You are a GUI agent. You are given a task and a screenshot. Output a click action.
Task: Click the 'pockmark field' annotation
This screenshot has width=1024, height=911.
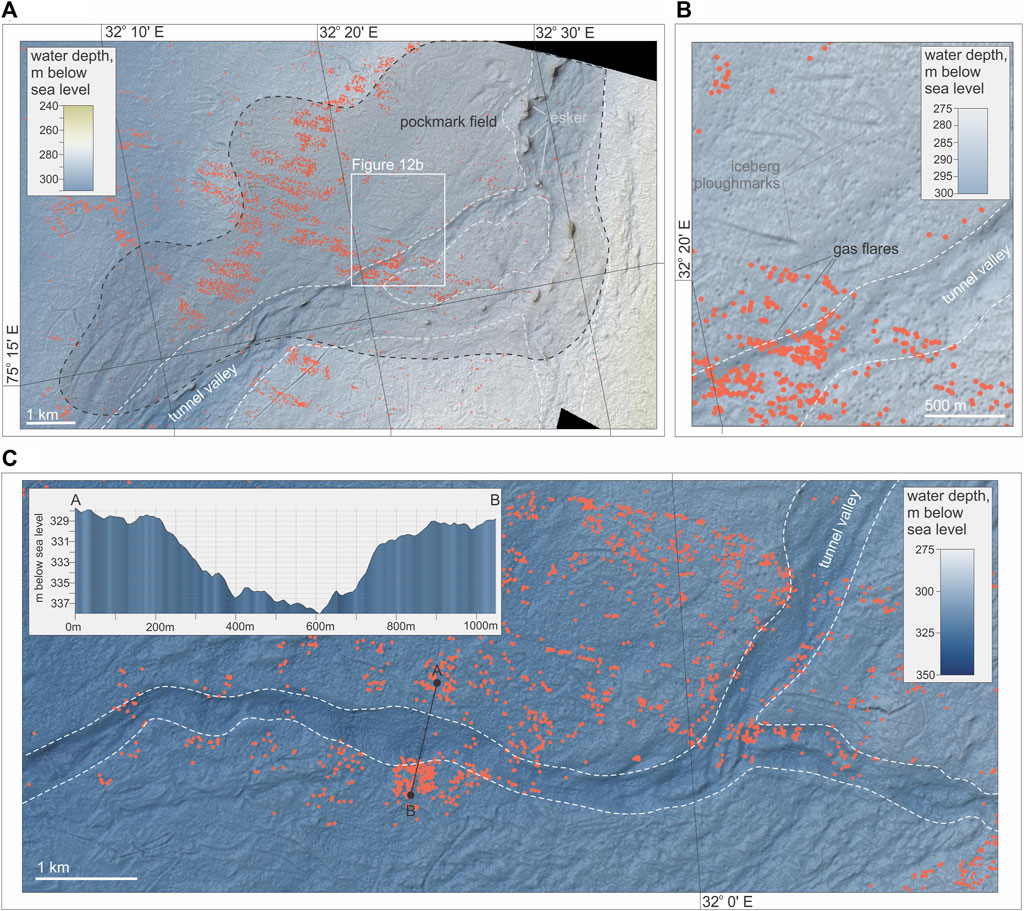click(x=448, y=121)
